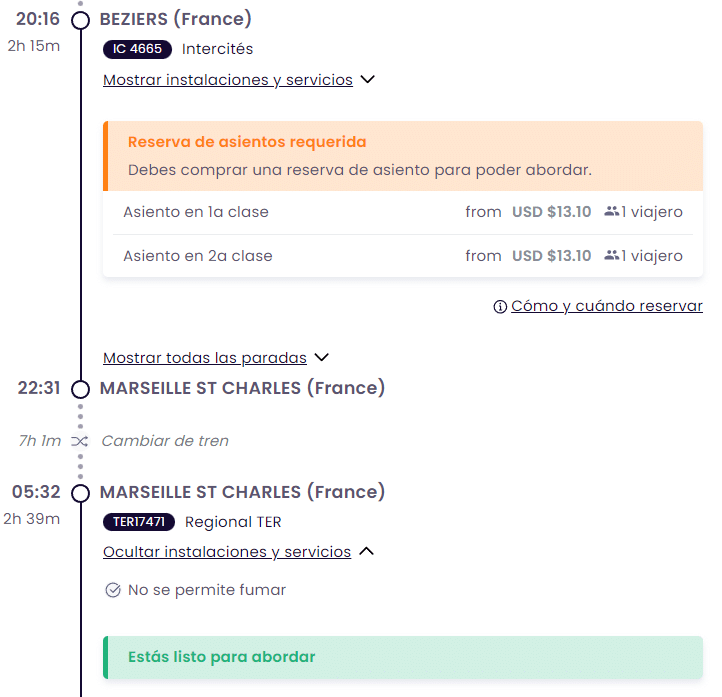722x697 pixels.
Task: Click the traveler icon in 2a clase row
Action: pos(612,256)
